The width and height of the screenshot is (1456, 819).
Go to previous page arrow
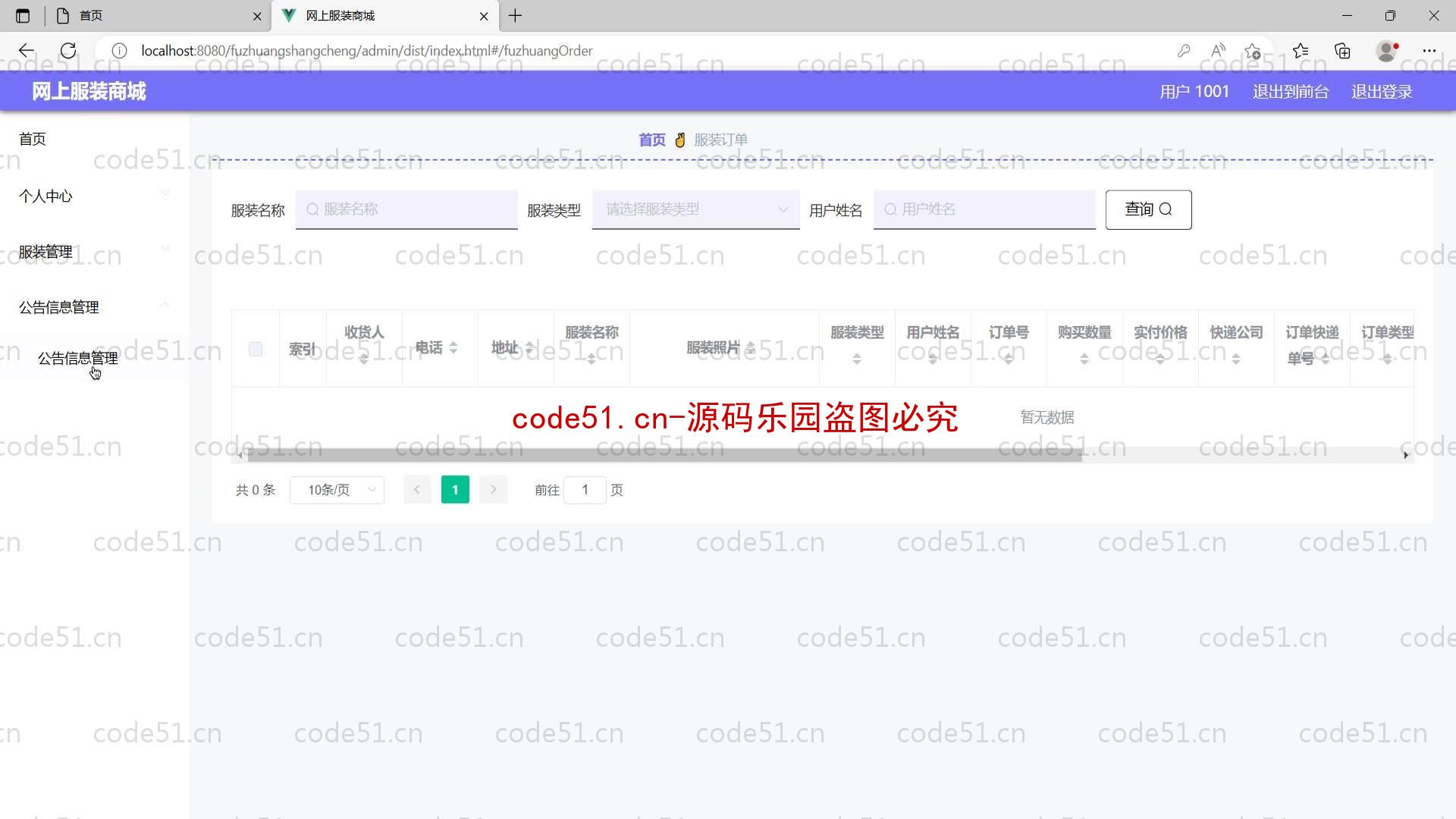[x=417, y=490]
